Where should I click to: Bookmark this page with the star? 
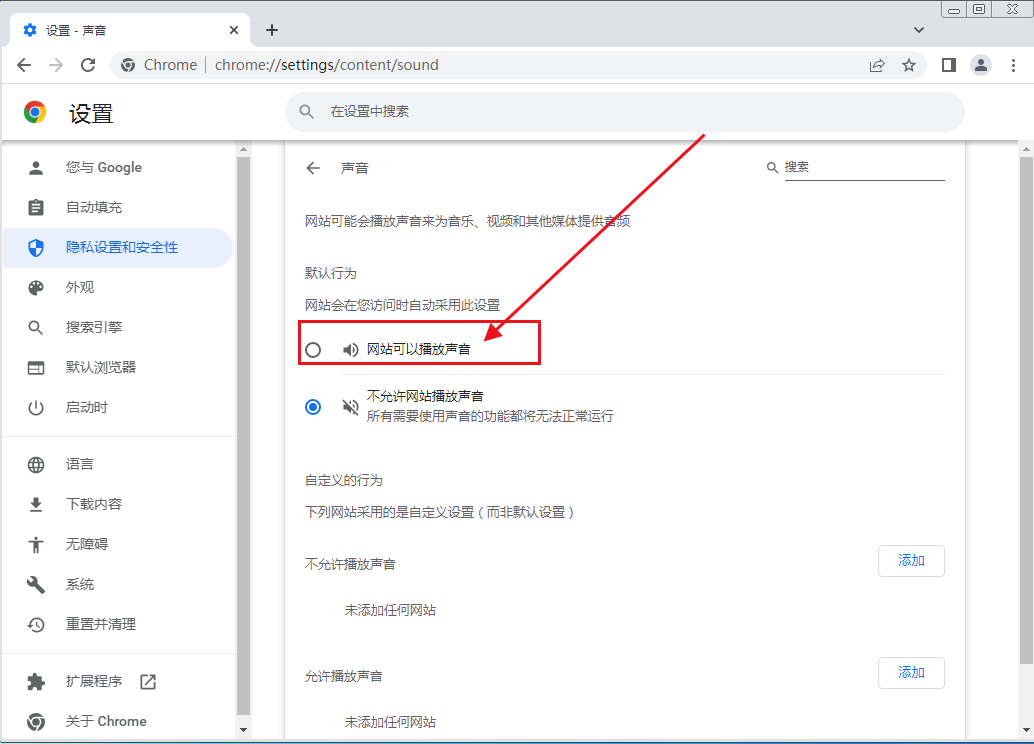pyautogui.click(x=909, y=65)
